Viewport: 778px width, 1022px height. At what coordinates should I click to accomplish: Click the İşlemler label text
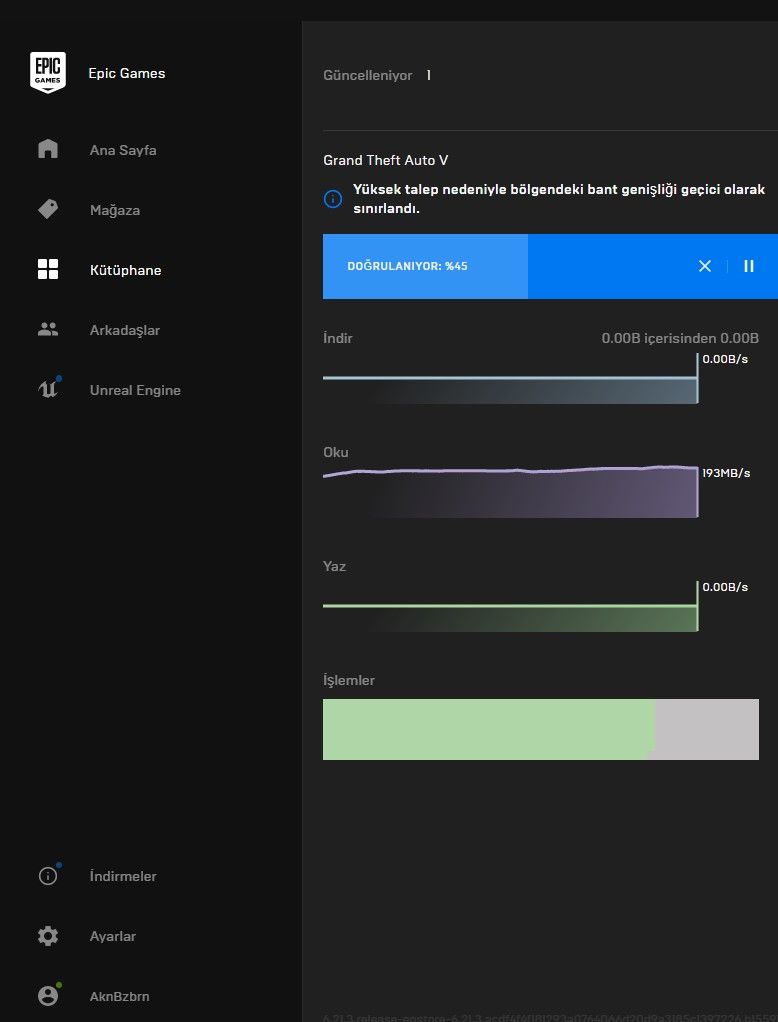[x=349, y=680]
